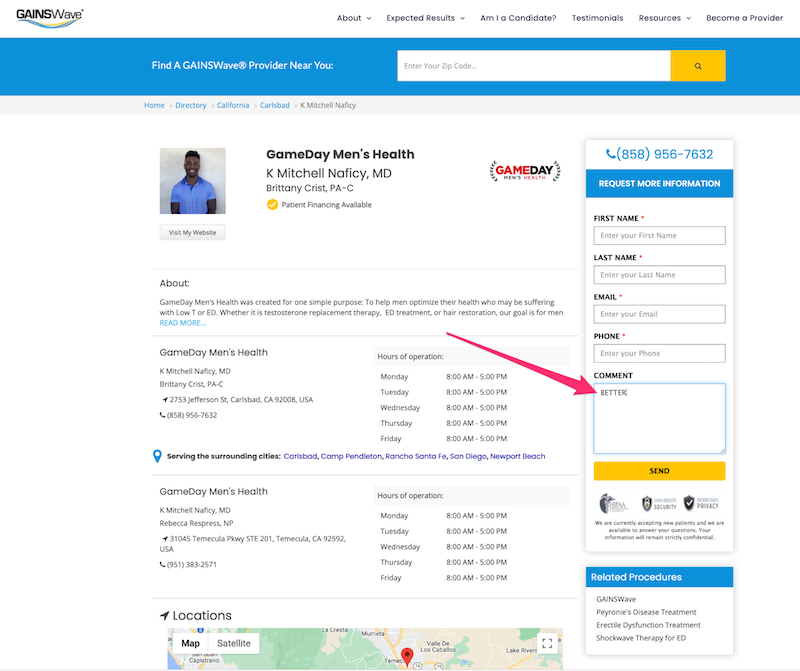Click the READ MORE link
The image size is (800, 671).
[183, 323]
